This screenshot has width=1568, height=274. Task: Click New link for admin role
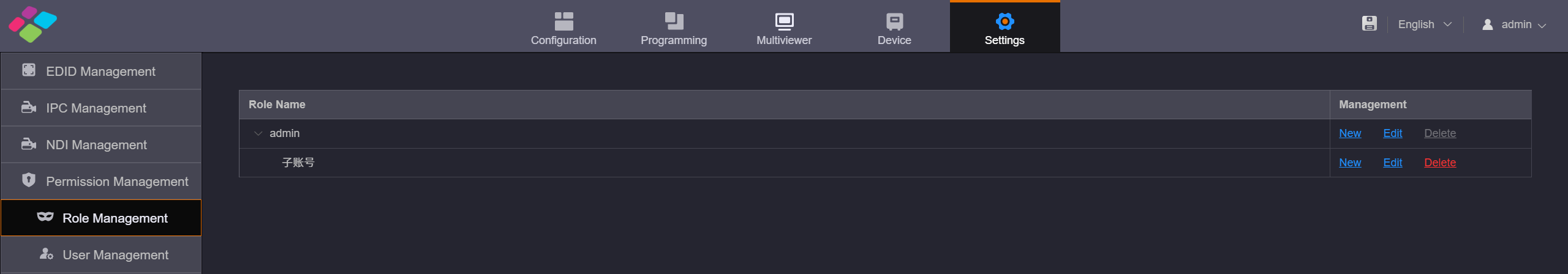click(x=1349, y=133)
